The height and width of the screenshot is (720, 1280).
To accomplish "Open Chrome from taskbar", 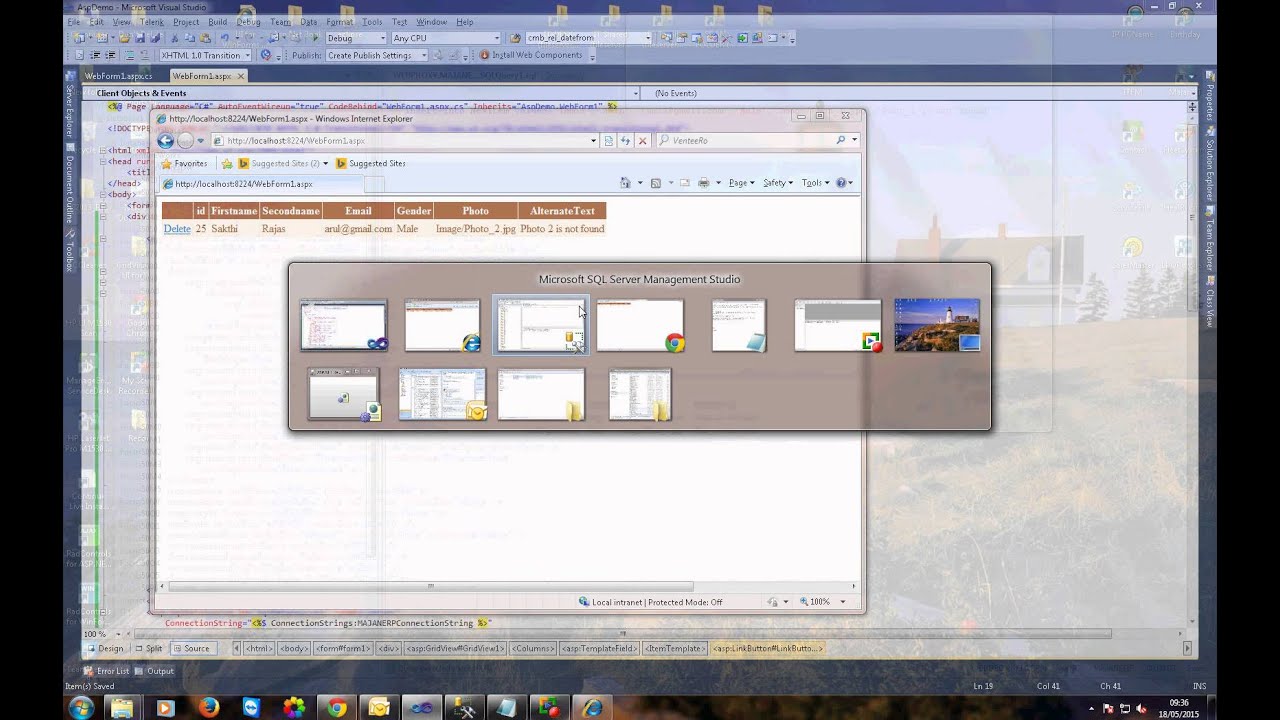I will click(x=337, y=707).
